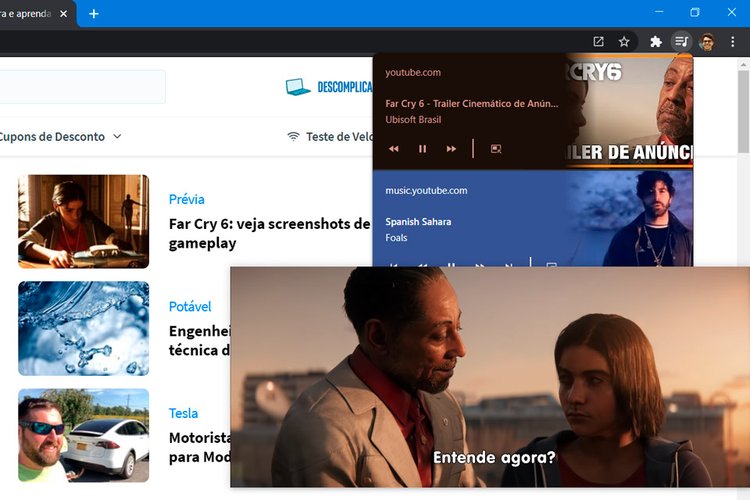
Task: Open the Teste de Velocidade menu item
Action: [330, 137]
